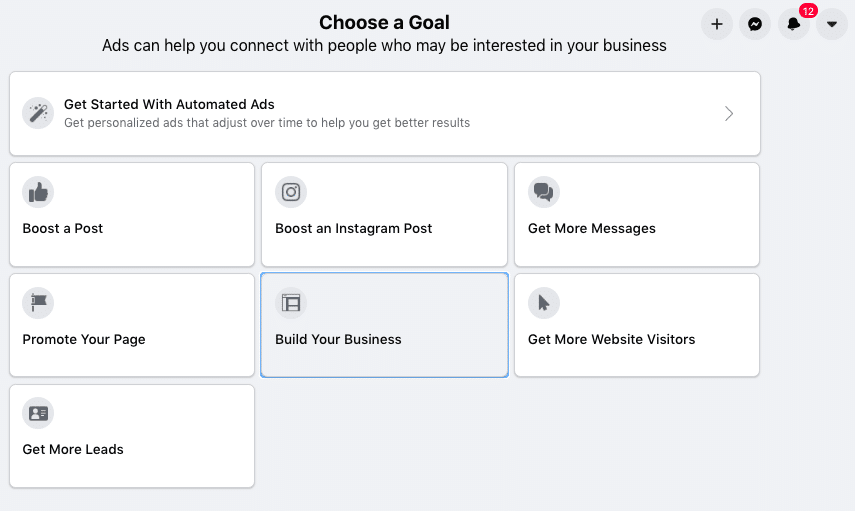Viewport: 855px width, 511px height.
Task: Open Messenger from the top bar
Action: pos(755,24)
